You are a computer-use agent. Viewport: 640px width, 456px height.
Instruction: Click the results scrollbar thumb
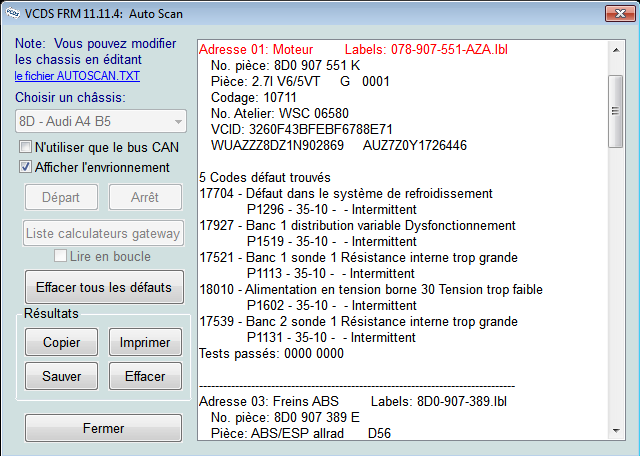point(616,111)
